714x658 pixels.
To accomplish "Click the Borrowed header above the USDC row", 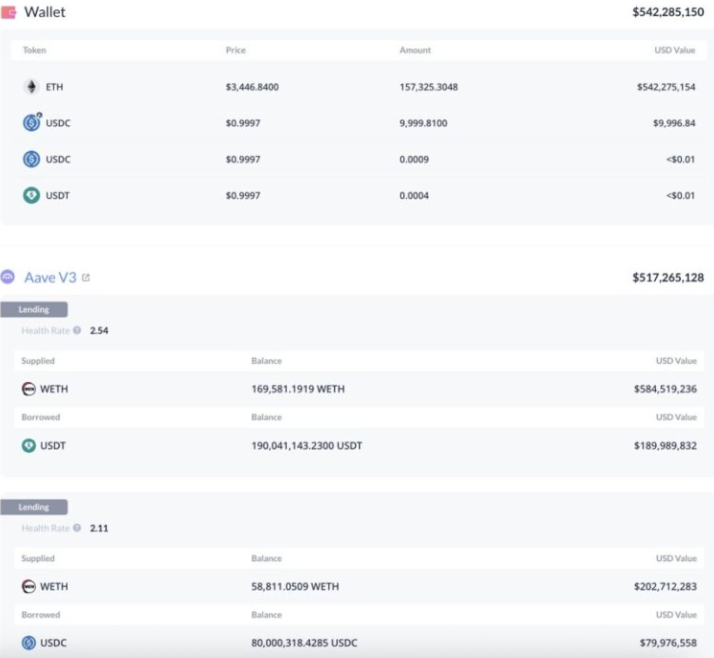I will click(41, 615).
